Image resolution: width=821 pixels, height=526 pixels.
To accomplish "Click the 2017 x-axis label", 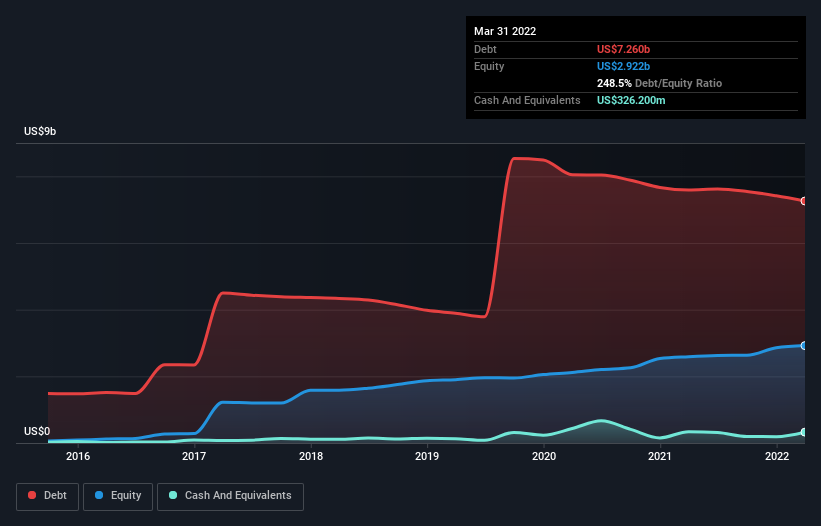I will tap(194, 456).
